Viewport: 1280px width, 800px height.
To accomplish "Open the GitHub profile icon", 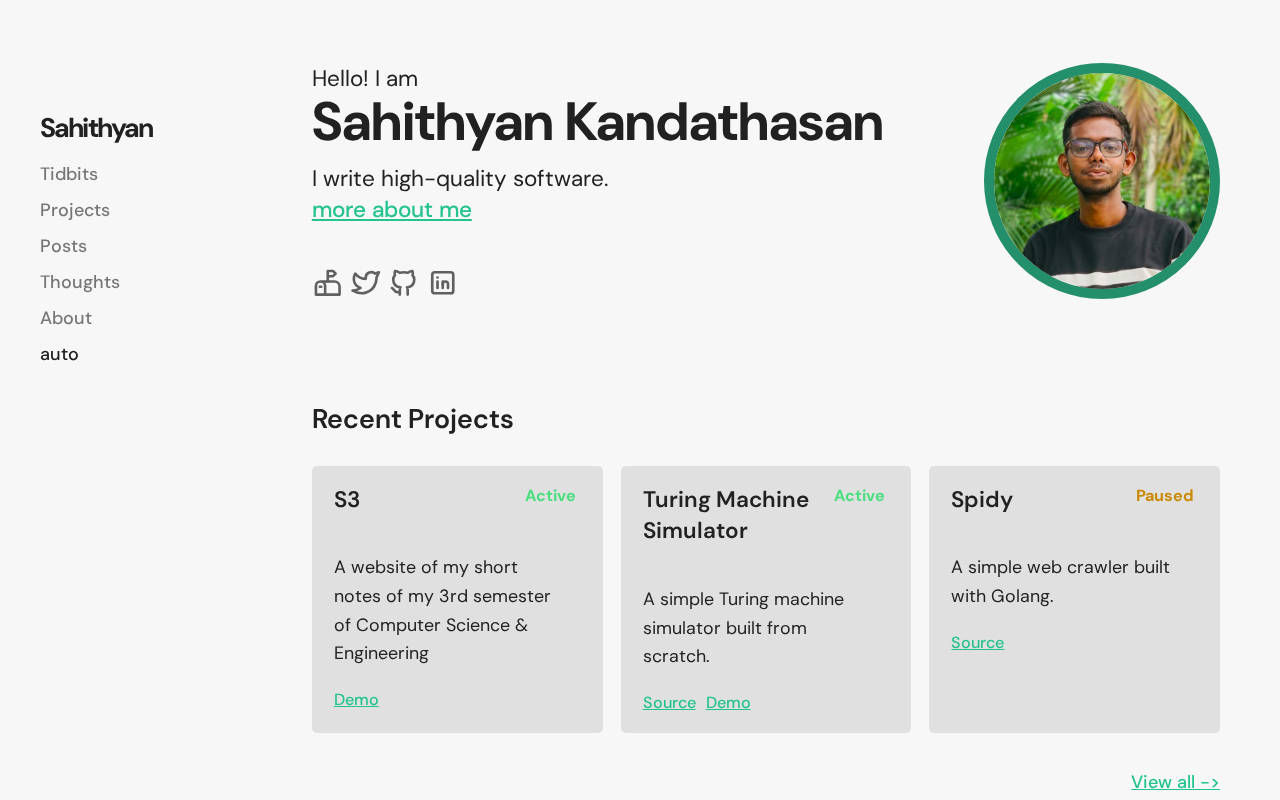I will (403, 283).
